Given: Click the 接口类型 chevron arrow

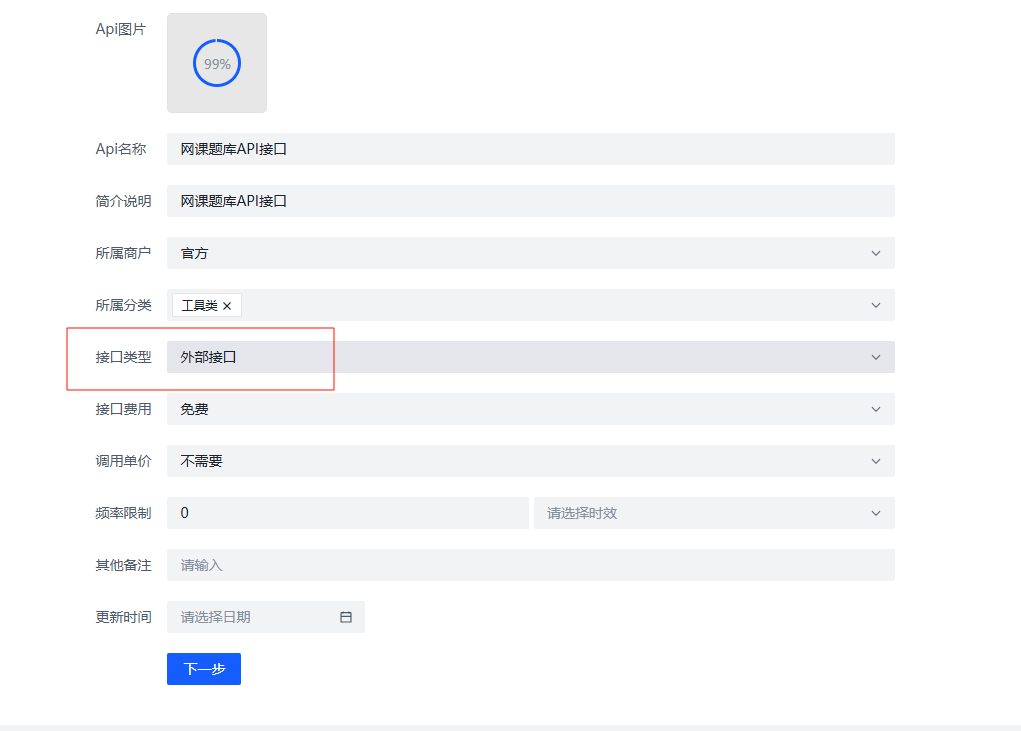Looking at the screenshot, I should [x=876, y=357].
